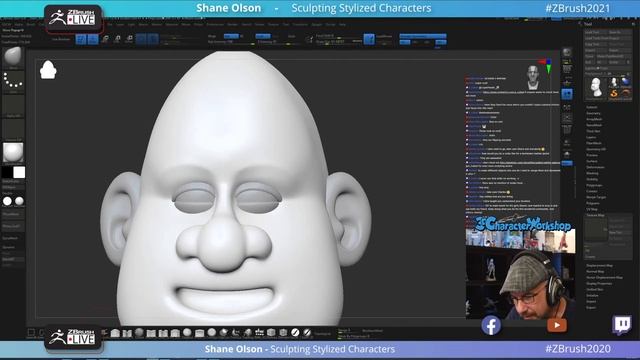
Task: Click the head silhouette thumbnail in canvas corner
Action: point(48,70)
